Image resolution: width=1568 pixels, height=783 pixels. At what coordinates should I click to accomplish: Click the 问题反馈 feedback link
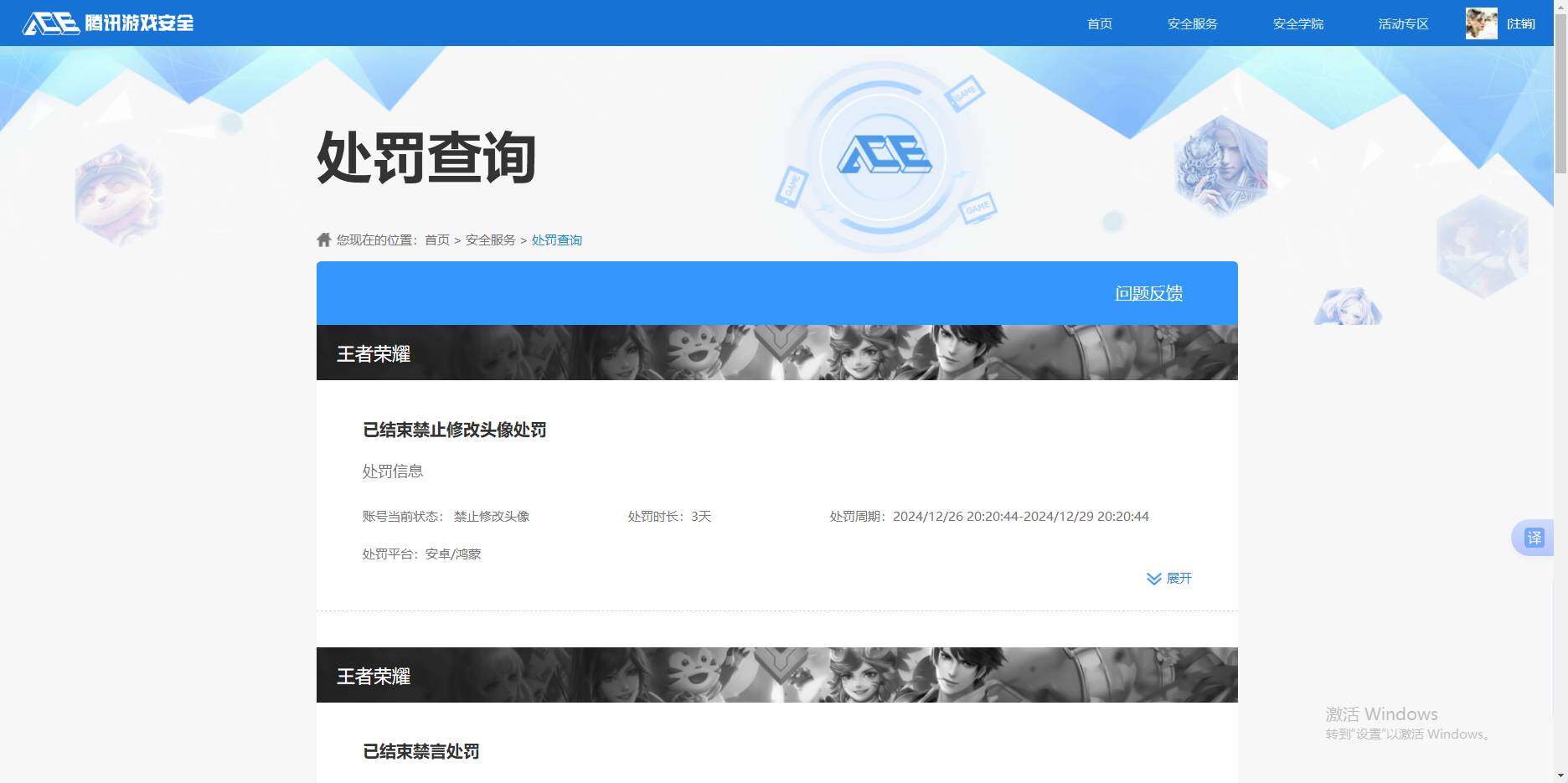point(1148,293)
